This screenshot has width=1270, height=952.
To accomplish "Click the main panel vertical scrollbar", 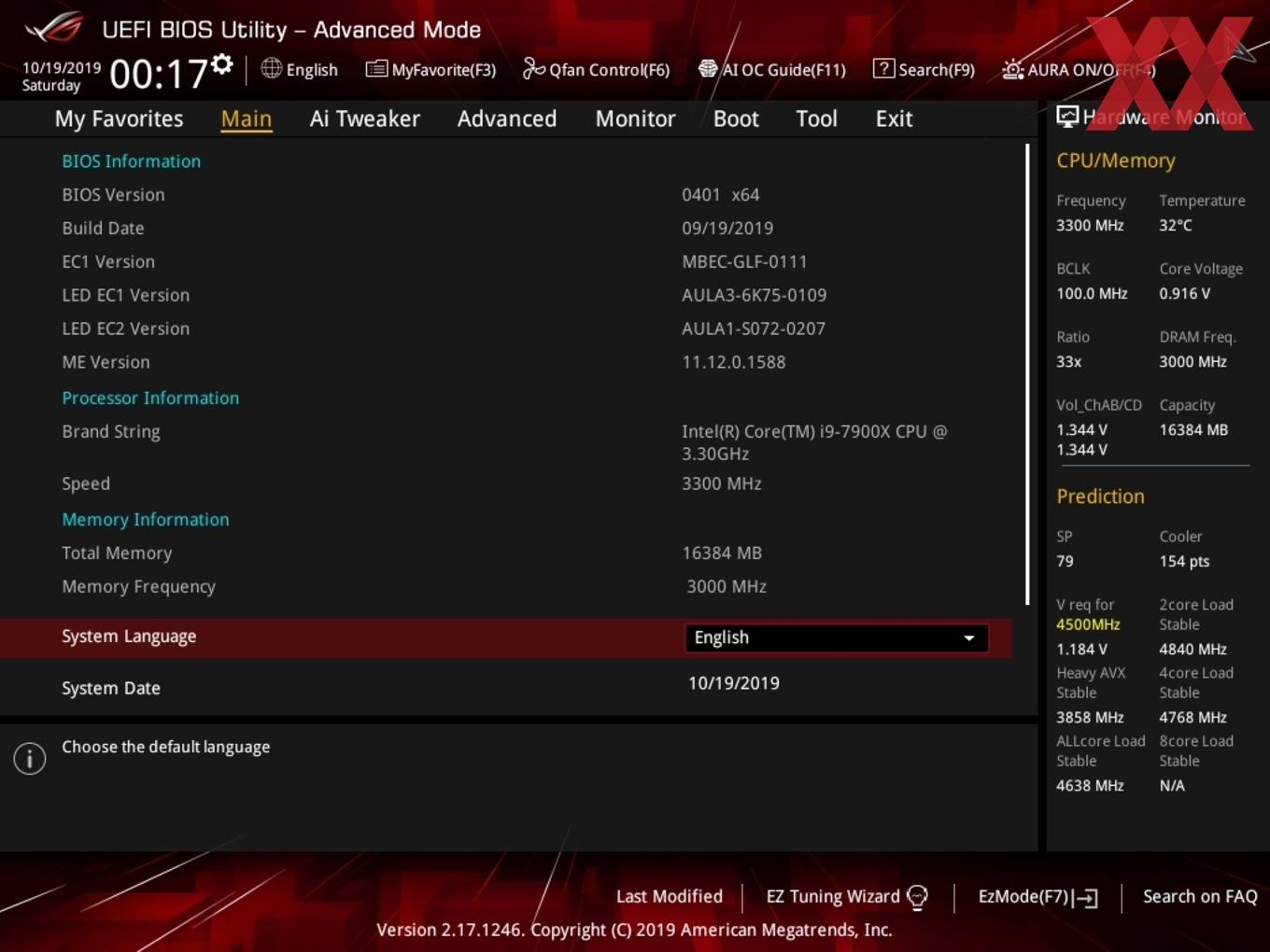I will pos(1027,374).
